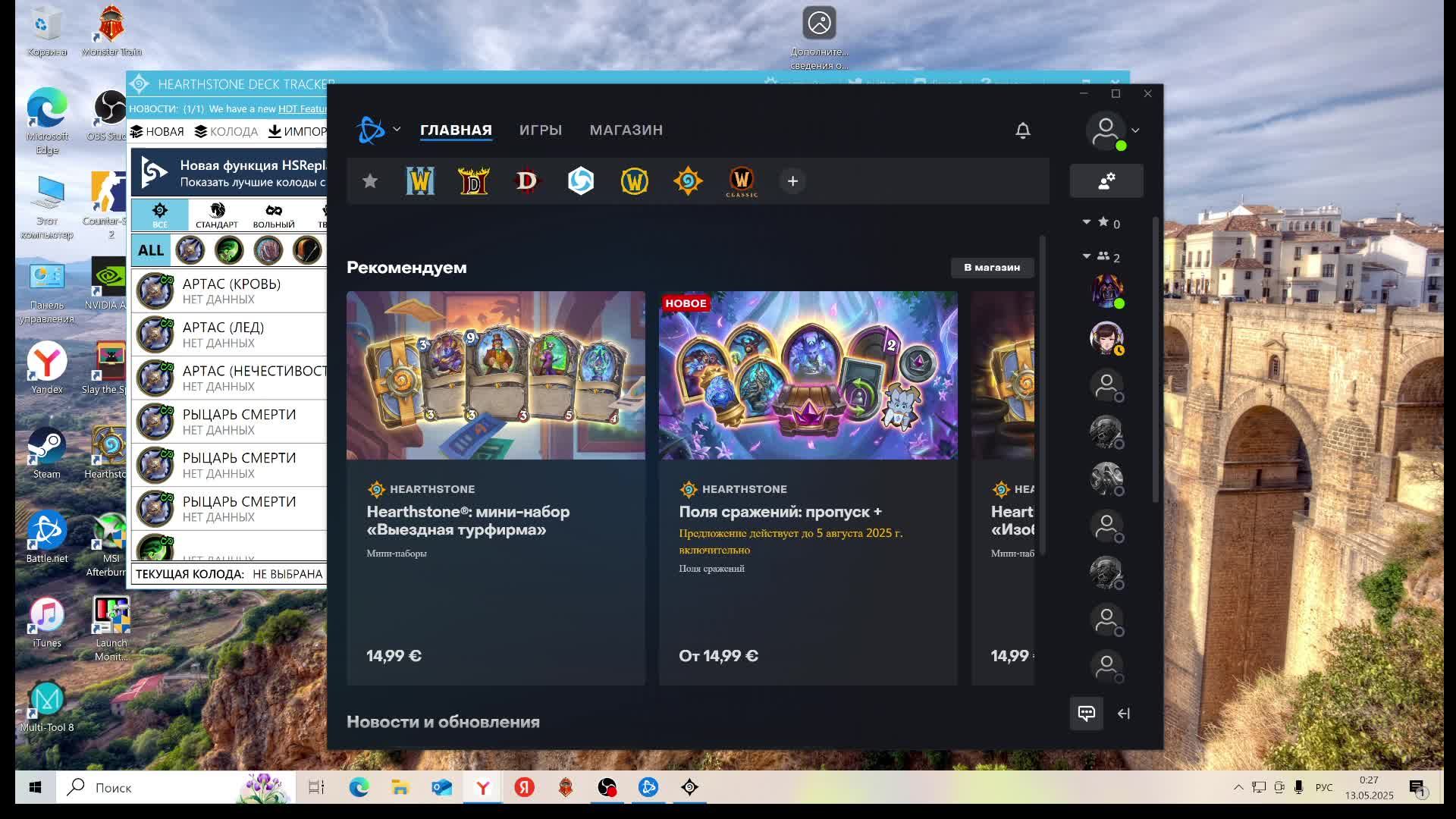Select the World of Warcraft game icon
This screenshot has width=1456, height=819.
click(635, 181)
